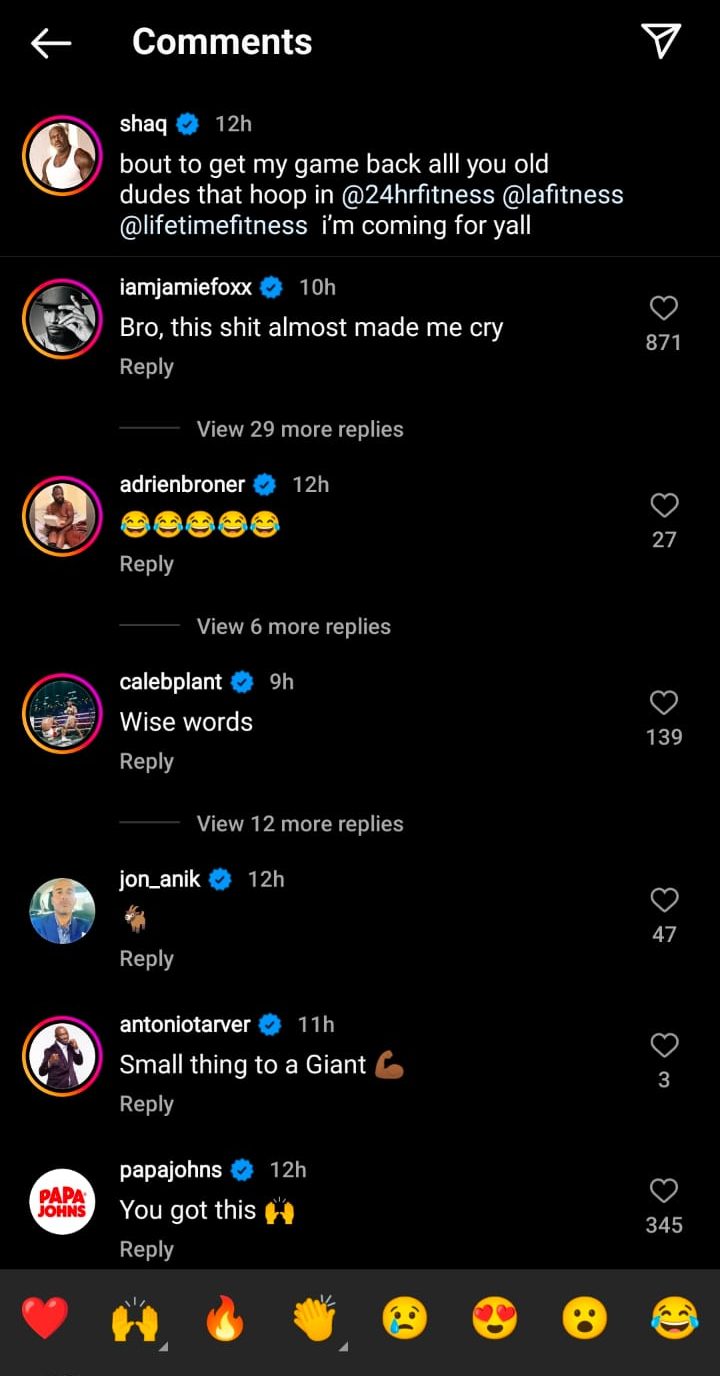The image size is (720, 1376).
Task: Toggle like on papajohns comment
Action: (664, 1191)
